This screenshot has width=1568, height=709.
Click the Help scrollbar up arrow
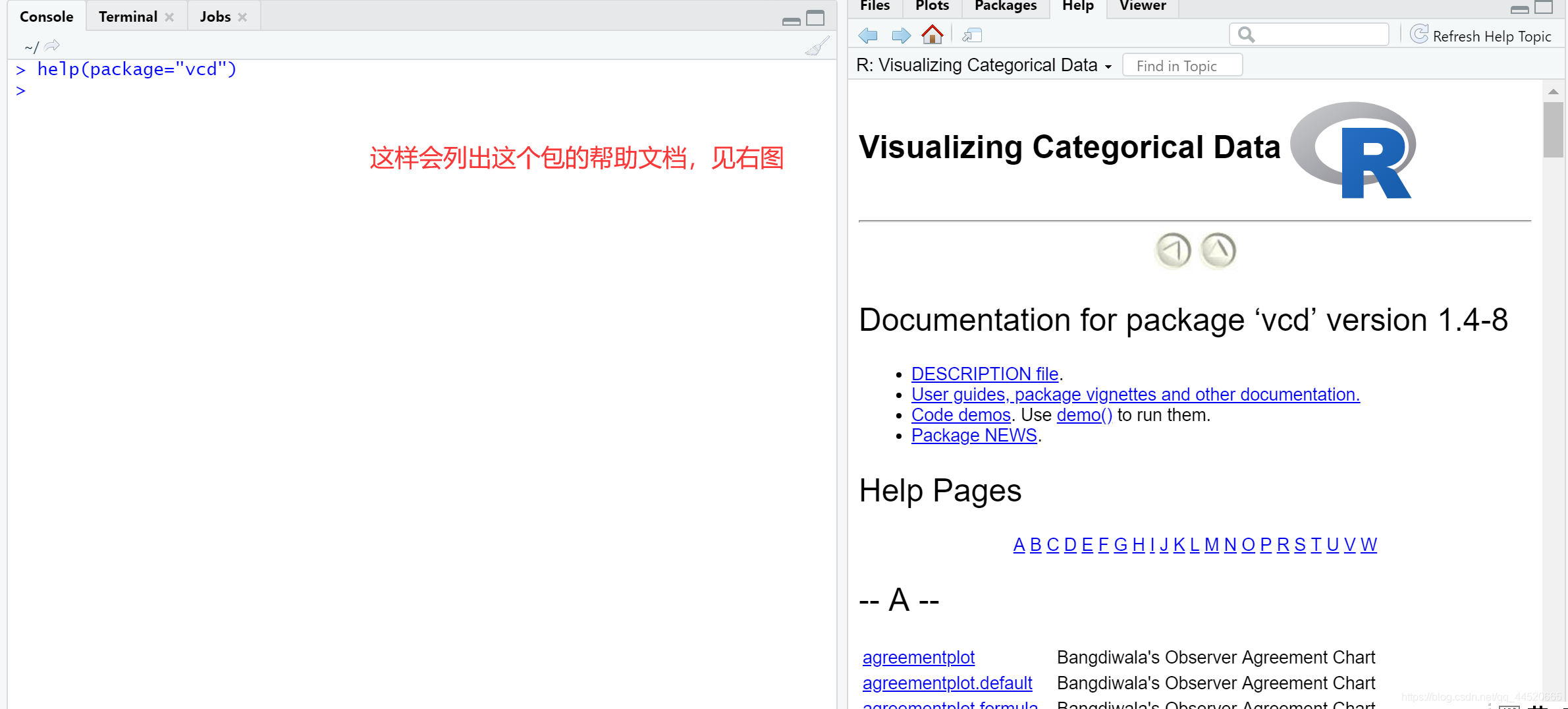click(1553, 92)
